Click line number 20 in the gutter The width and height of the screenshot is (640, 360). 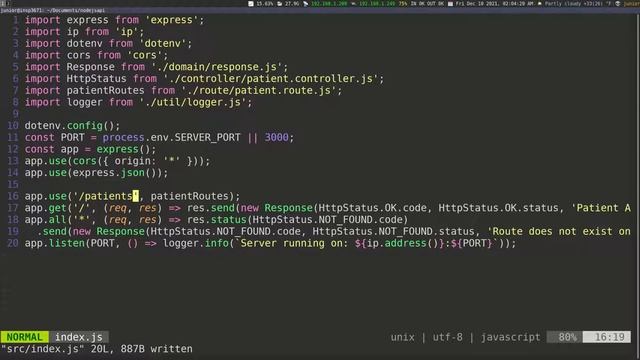(x=13, y=243)
